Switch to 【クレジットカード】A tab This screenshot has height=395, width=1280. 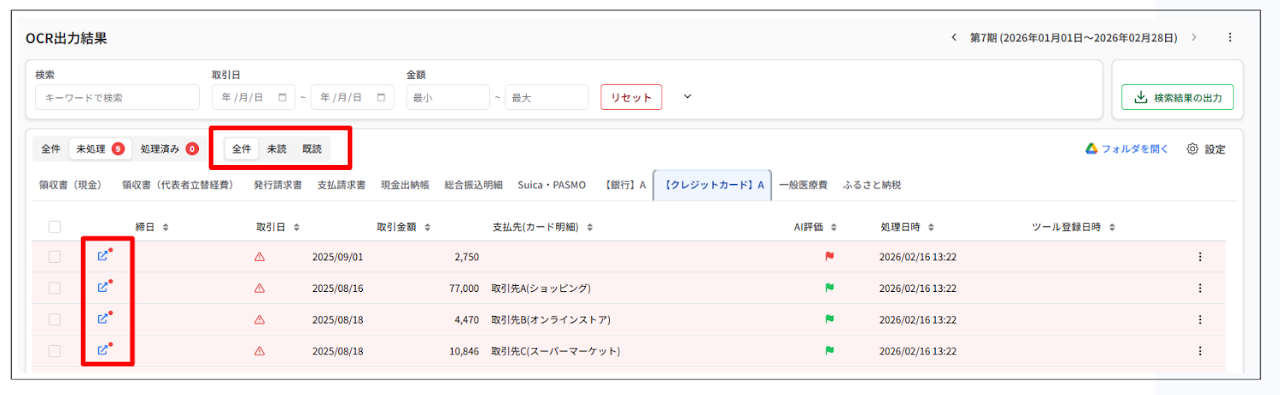[713, 185]
